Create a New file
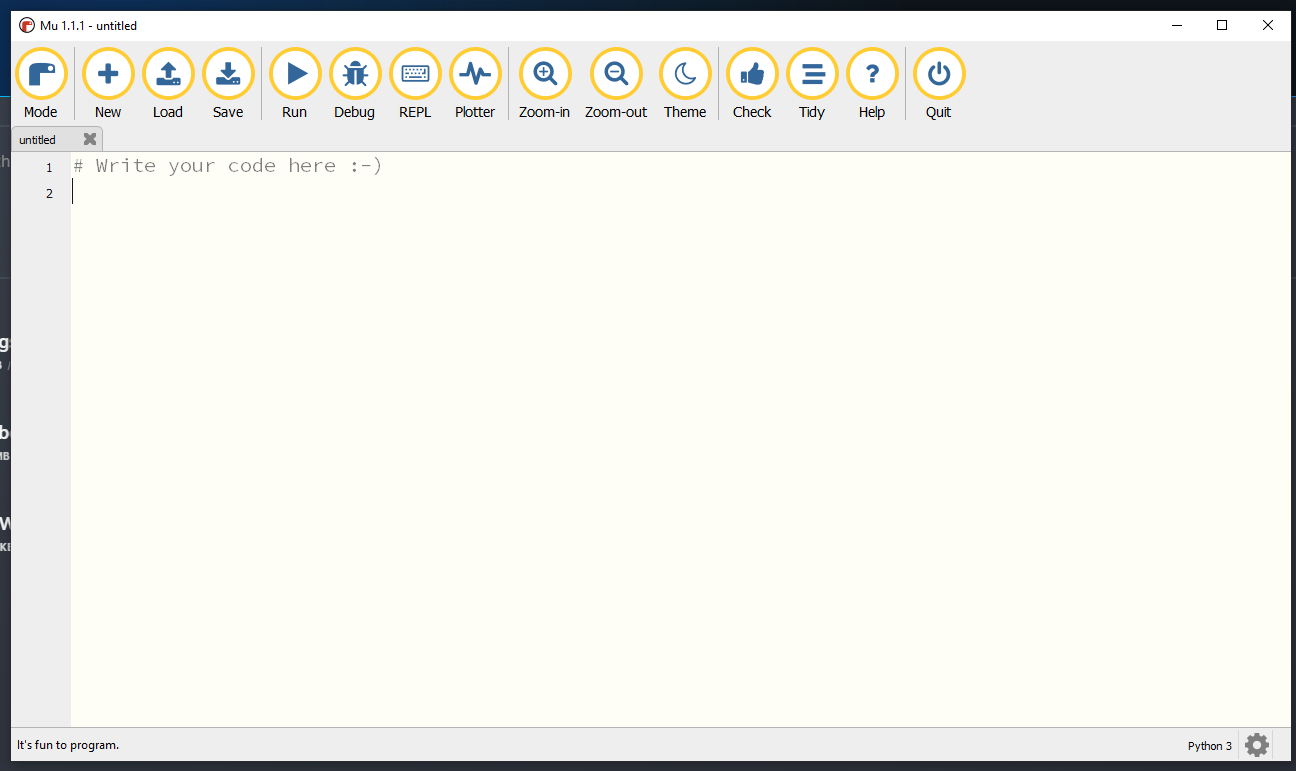The image size is (1296, 771). coord(107,73)
